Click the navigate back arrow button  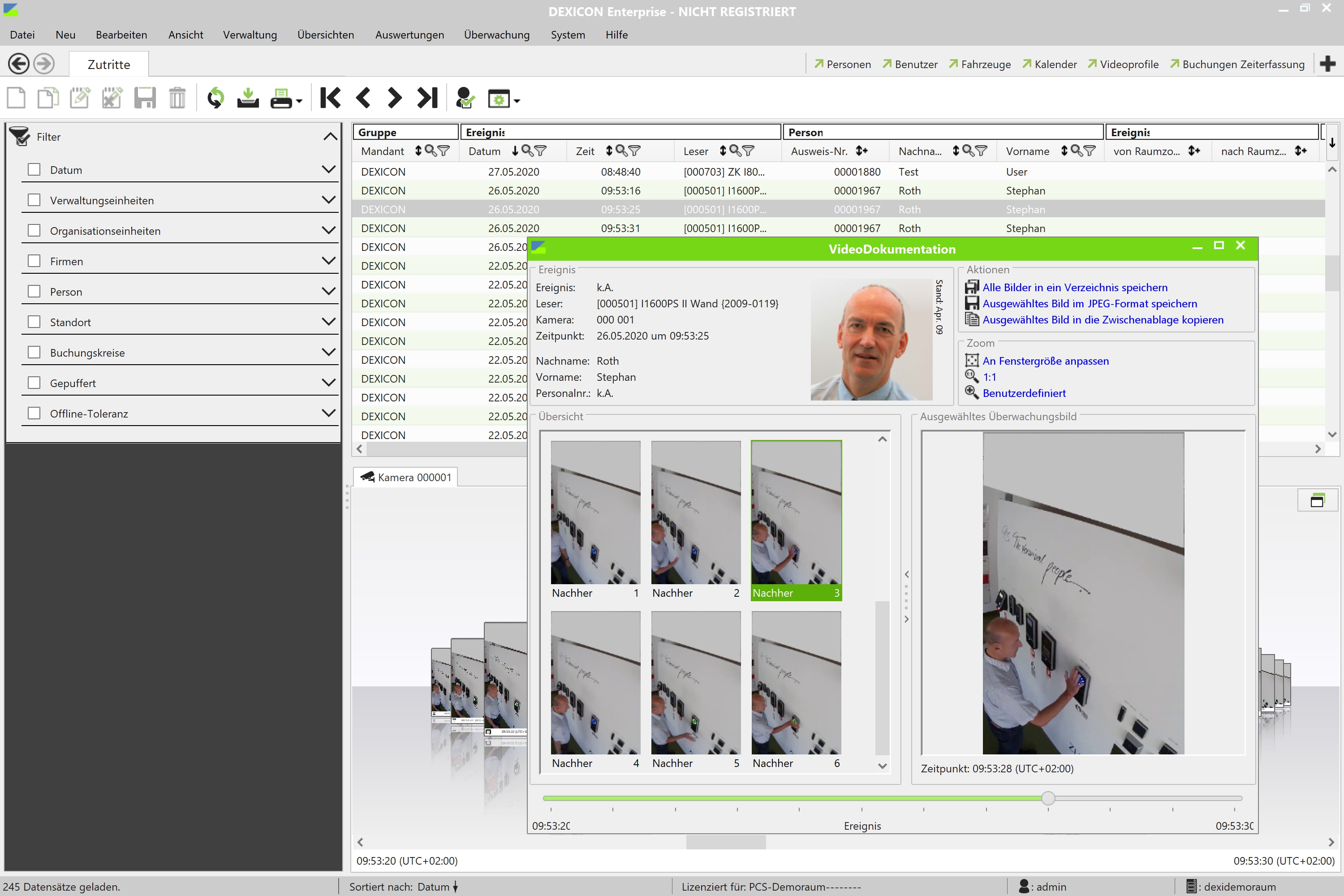19,64
